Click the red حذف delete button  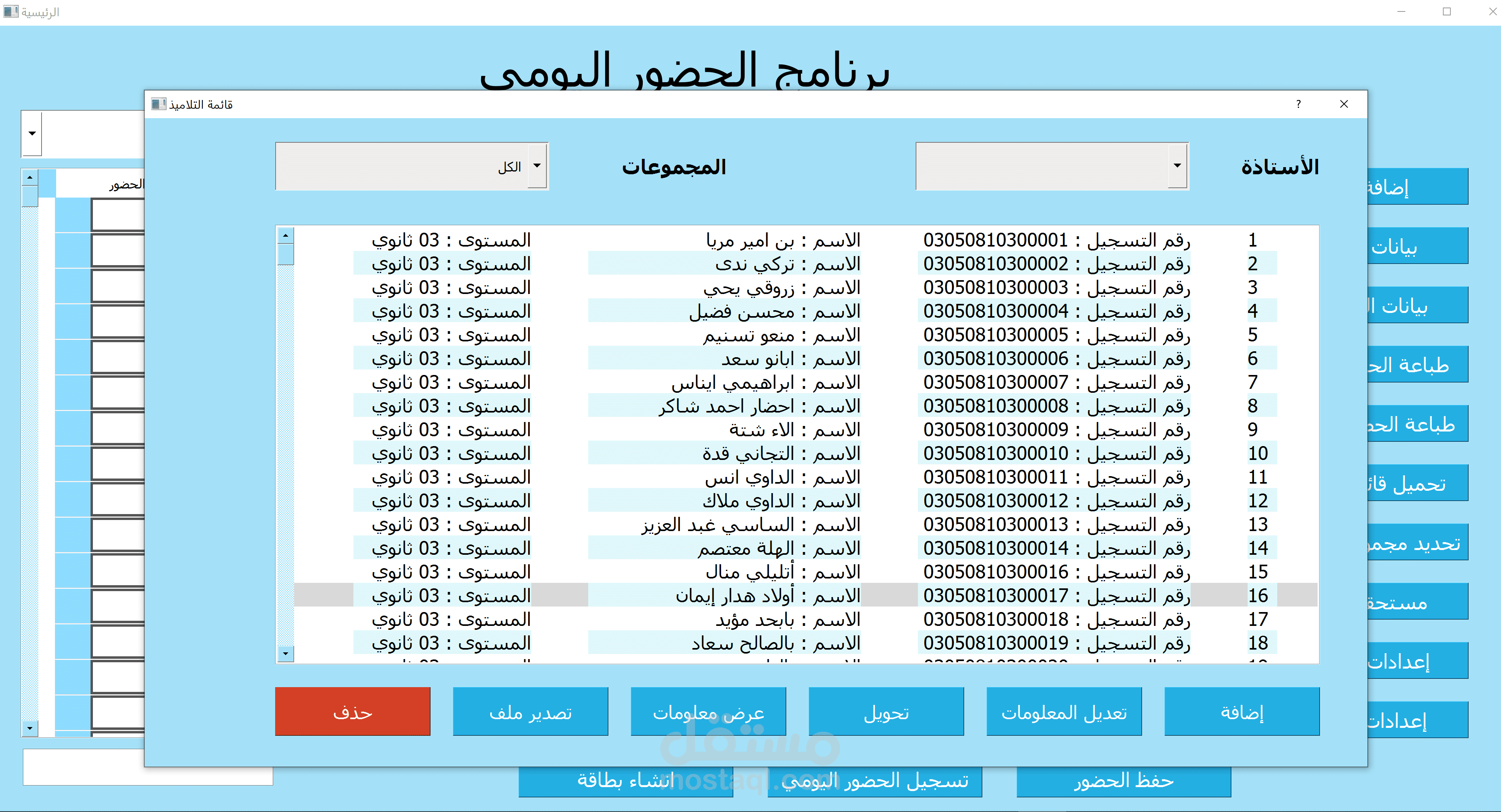point(352,711)
